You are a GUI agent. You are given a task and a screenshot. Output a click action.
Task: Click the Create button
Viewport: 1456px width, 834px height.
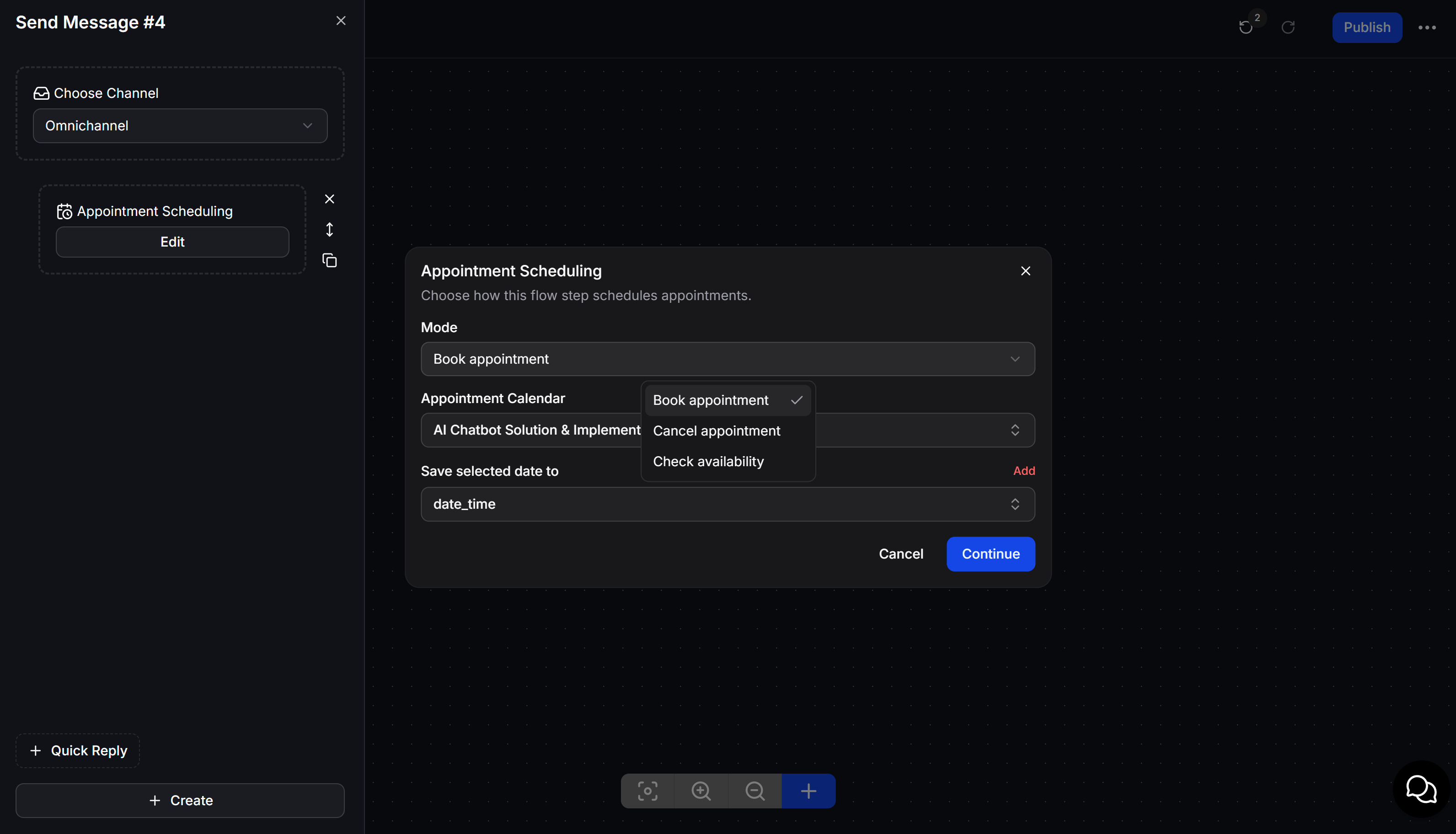tap(180, 800)
